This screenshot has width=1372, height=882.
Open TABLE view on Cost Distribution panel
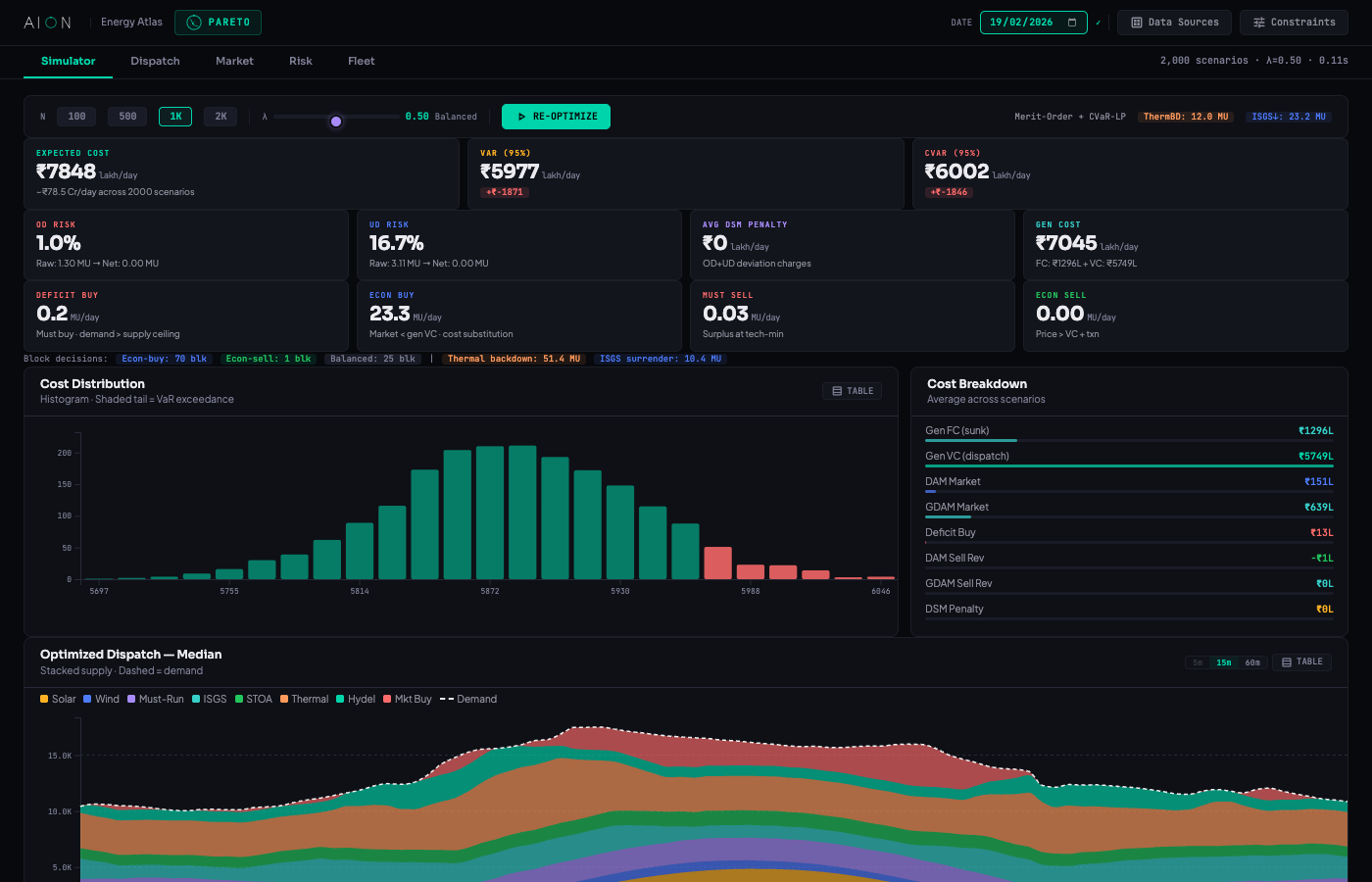[x=852, y=390]
